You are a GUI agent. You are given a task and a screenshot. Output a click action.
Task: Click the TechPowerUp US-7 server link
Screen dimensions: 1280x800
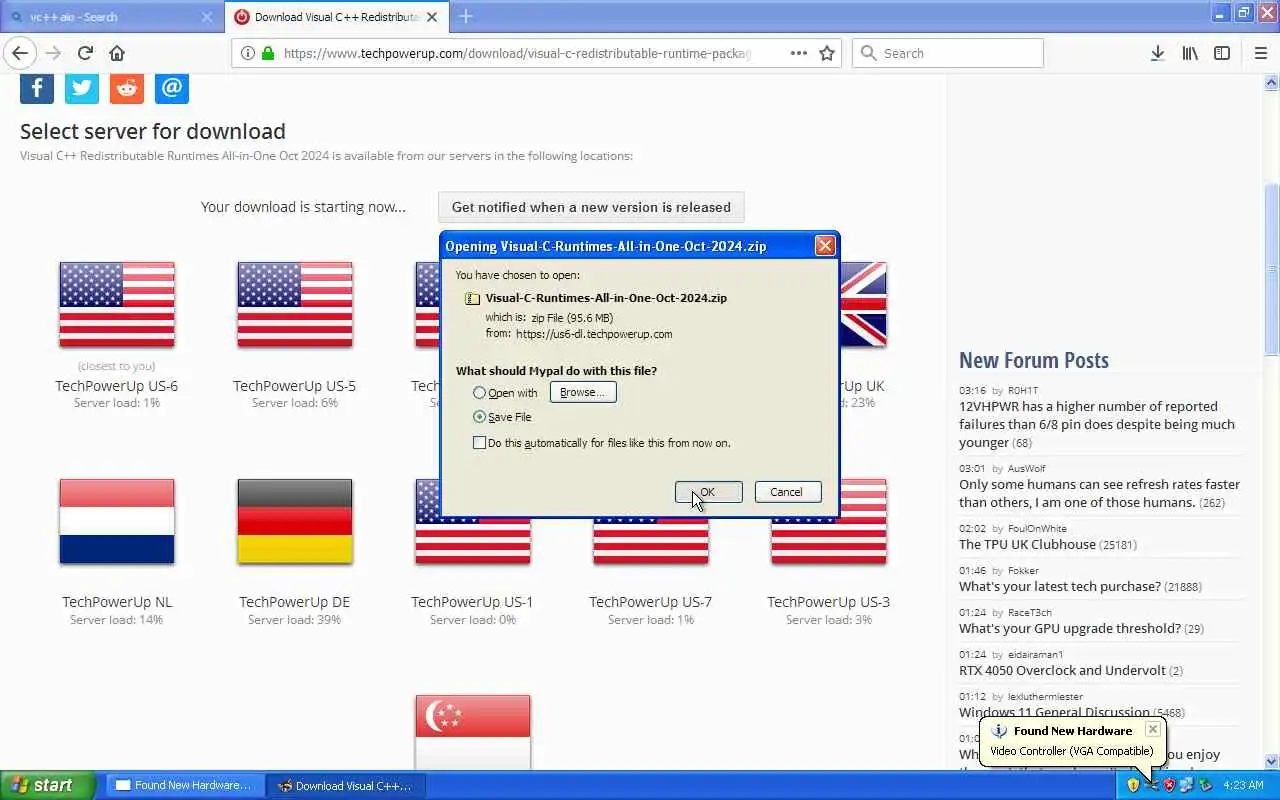tap(650, 602)
